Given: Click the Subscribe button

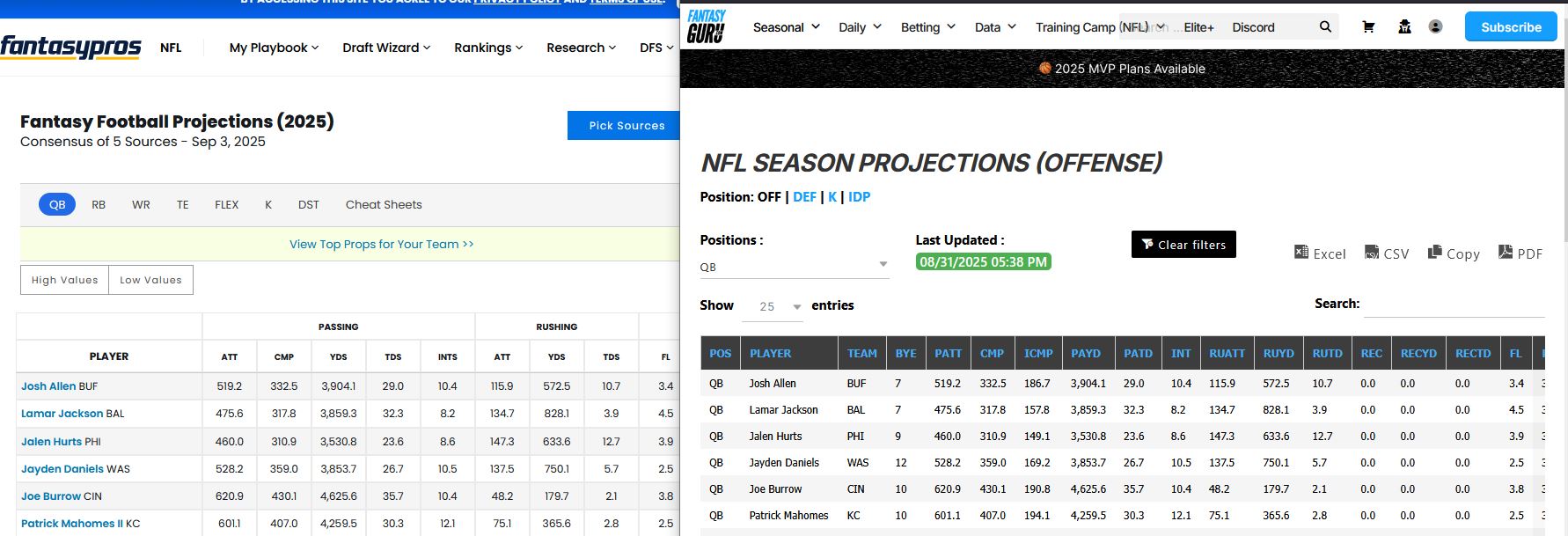Looking at the screenshot, I should tap(1511, 26).
